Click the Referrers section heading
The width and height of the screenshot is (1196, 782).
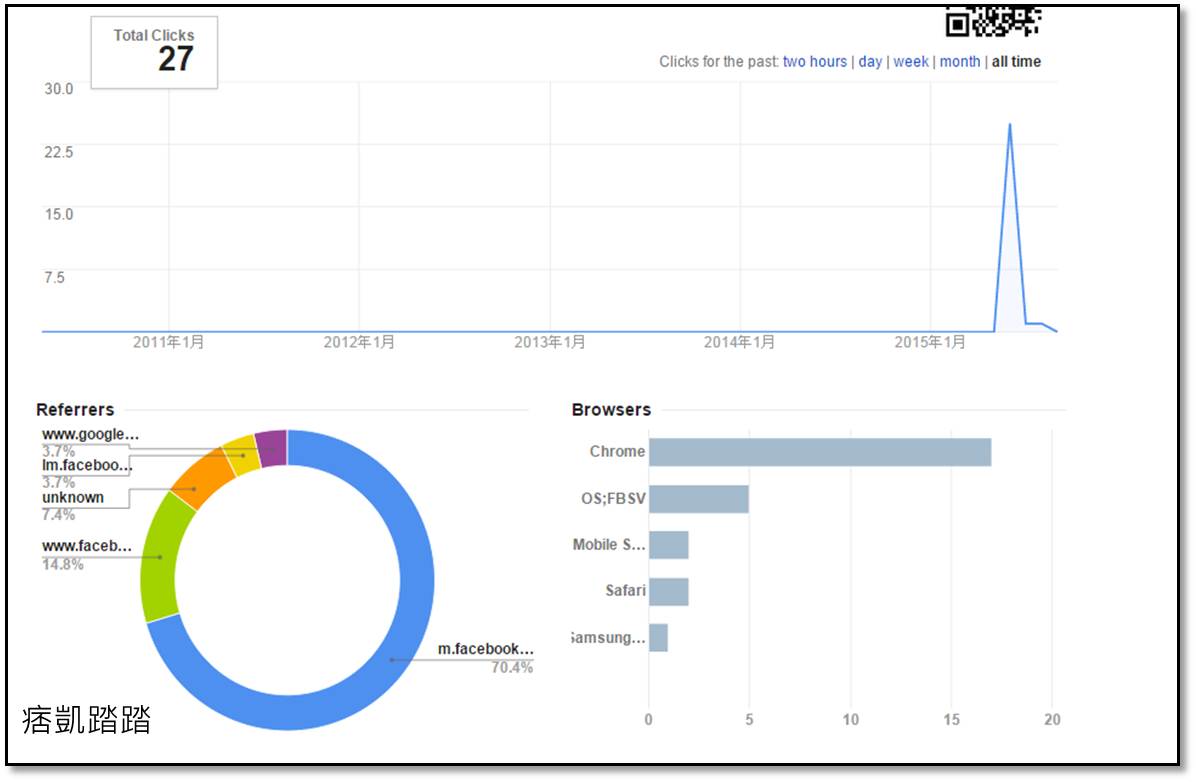click(75, 410)
